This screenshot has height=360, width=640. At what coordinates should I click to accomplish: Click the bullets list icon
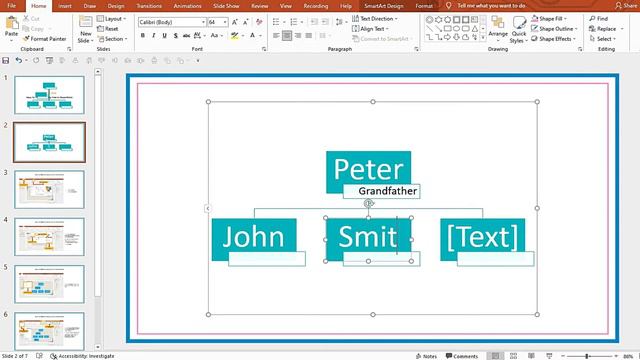click(276, 22)
